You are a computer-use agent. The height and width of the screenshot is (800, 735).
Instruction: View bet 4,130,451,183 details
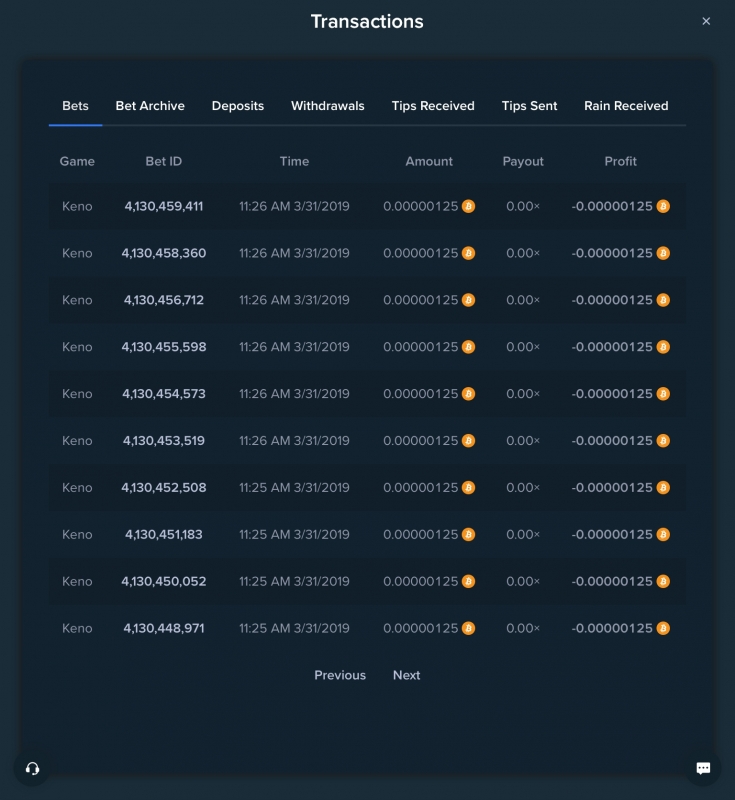tap(164, 535)
